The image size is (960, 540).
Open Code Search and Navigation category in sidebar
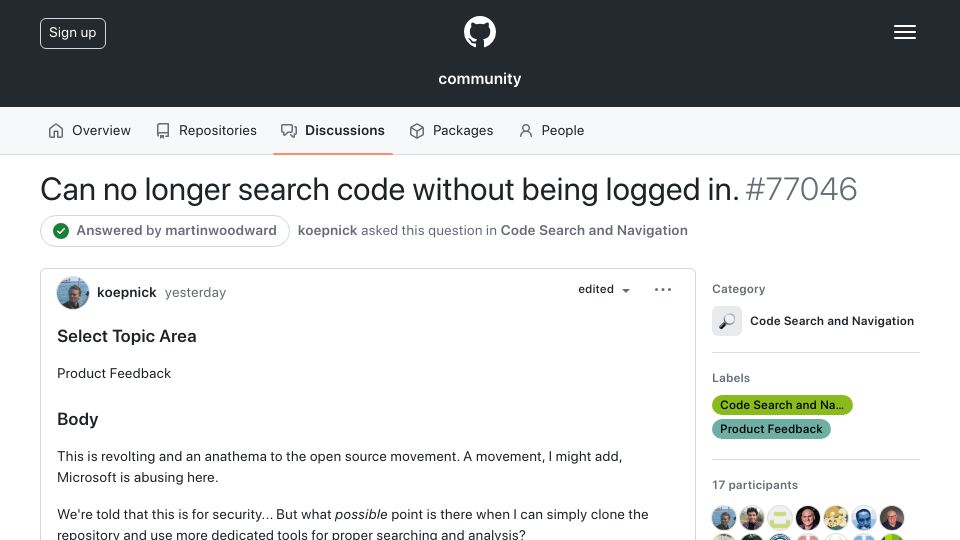[x=831, y=321]
